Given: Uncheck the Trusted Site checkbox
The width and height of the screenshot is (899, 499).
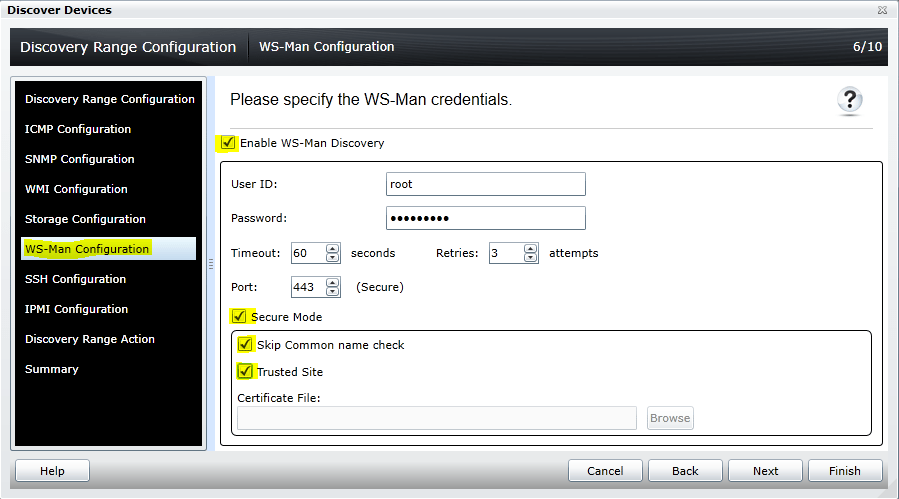Looking at the screenshot, I should pyautogui.click(x=246, y=372).
